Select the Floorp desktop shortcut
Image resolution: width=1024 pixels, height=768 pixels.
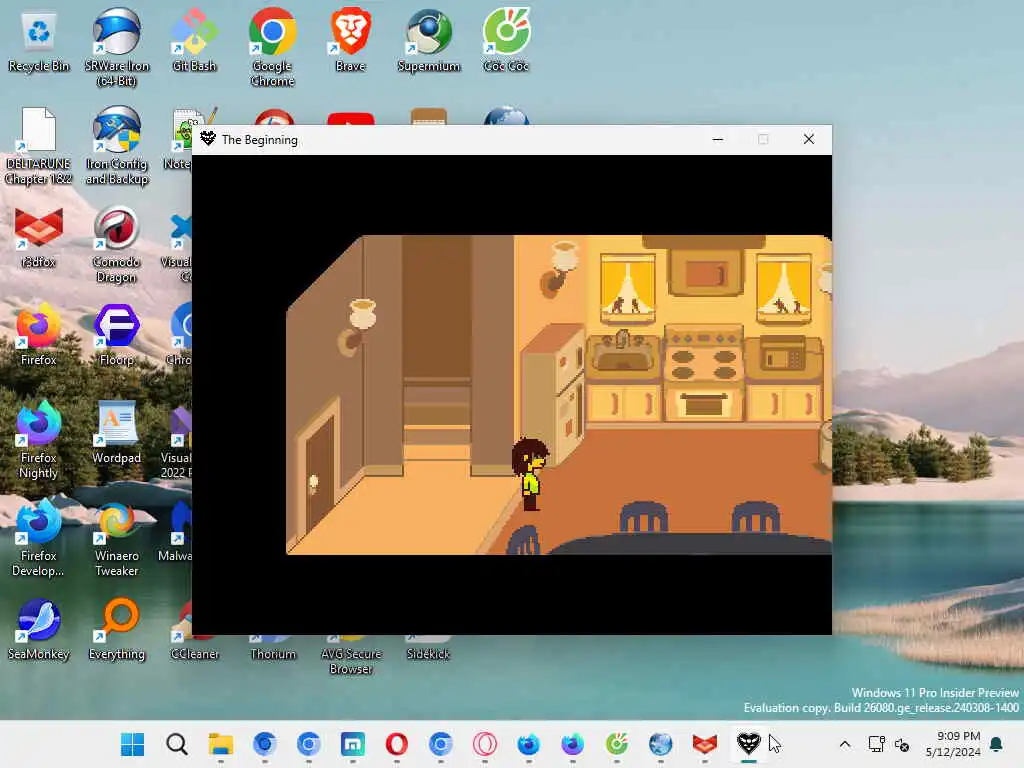click(x=117, y=336)
